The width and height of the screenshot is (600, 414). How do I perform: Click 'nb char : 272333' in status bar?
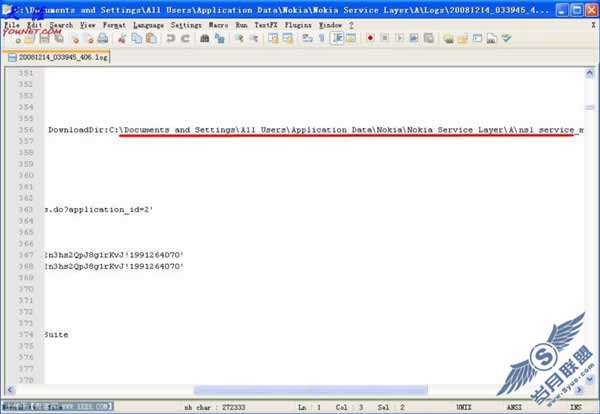(214, 407)
